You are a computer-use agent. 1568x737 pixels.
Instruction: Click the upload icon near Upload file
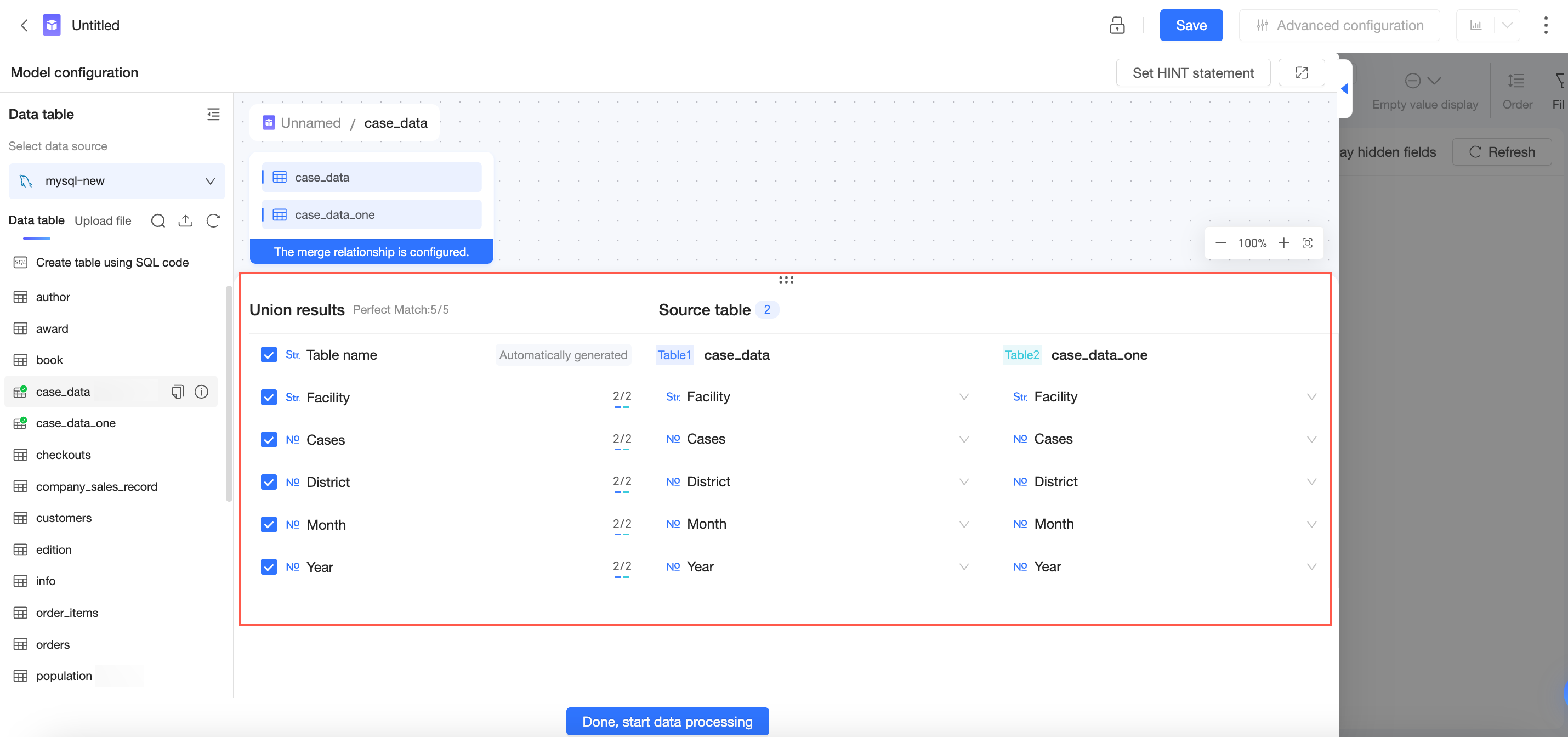coord(185,220)
